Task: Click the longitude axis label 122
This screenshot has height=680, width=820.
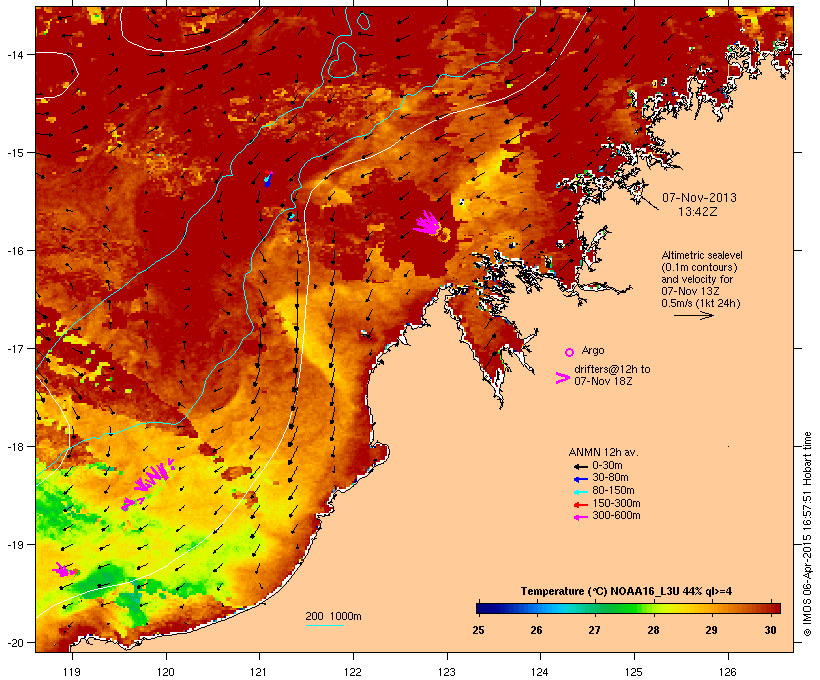Action: click(x=353, y=672)
